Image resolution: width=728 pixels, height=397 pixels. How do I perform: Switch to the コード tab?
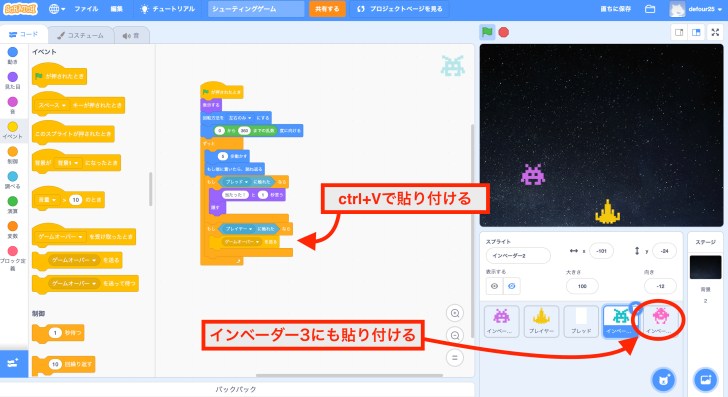pyautogui.click(x=24, y=35)
